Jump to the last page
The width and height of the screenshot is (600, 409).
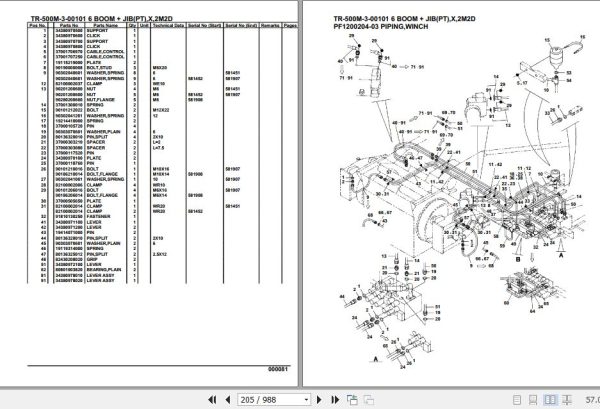click(335, 400)
